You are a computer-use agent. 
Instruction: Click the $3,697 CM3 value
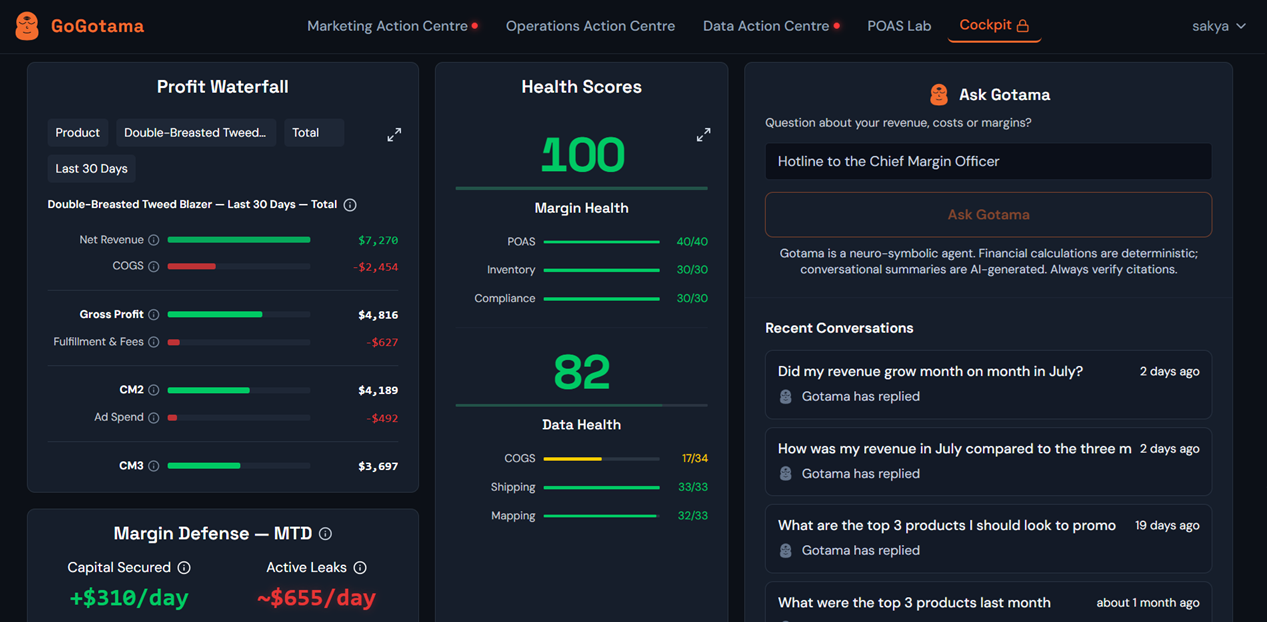pyautogui.click(x=378, y=466)
